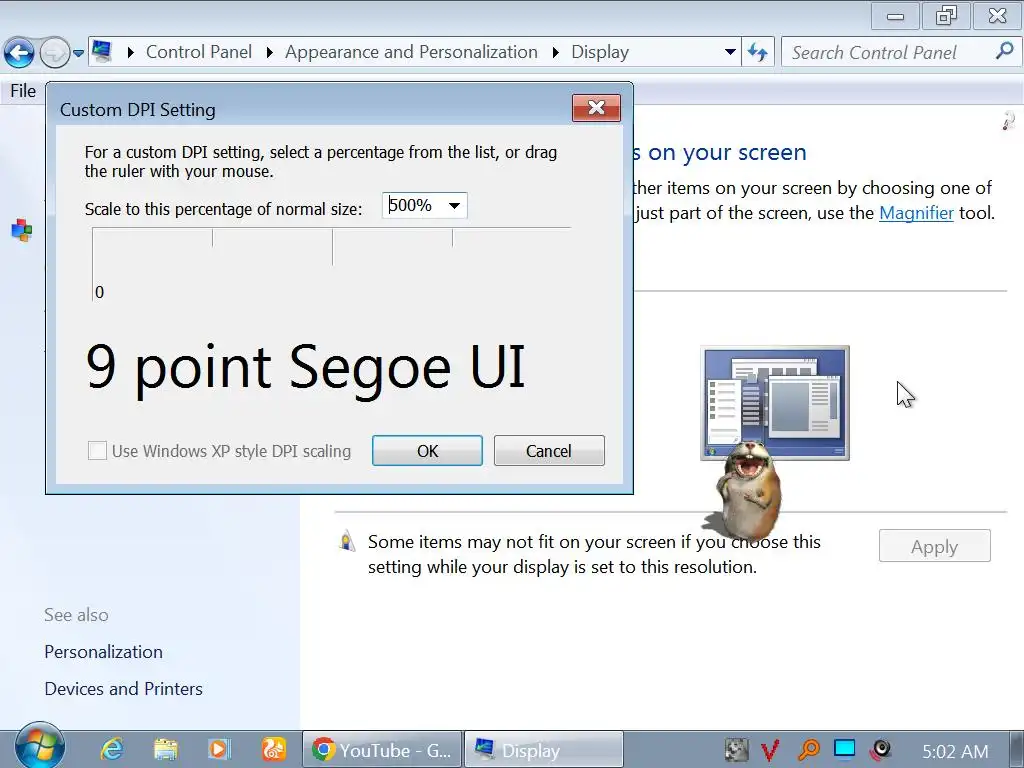
Task: Click the 5:02 AM clock
Action: coord(955,752)
